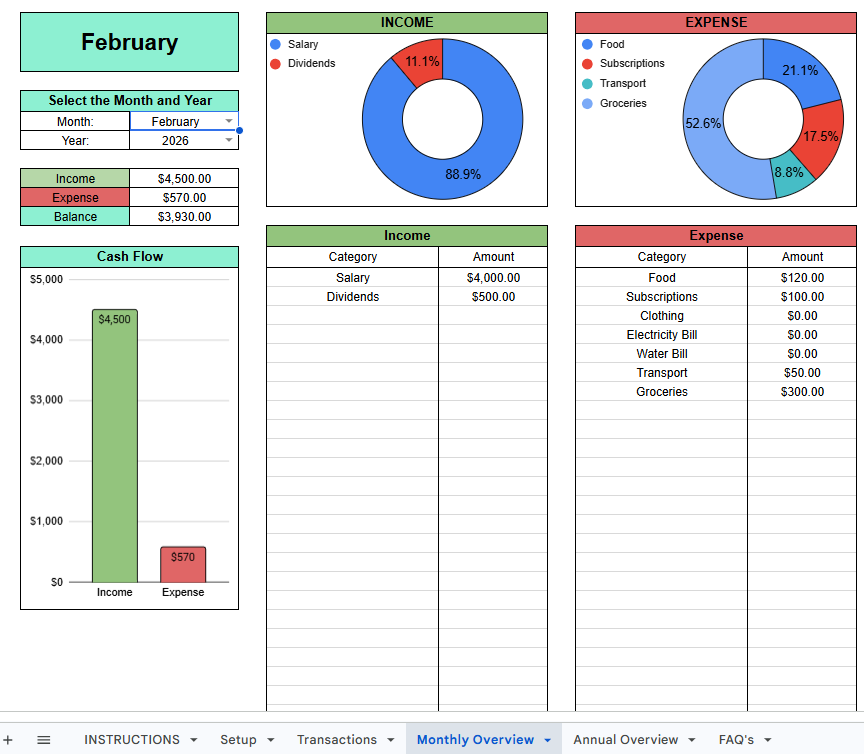Viewport: 864px width, 754px height.
Task: Open the Setup tab menu arrow
Action: click(271, 740)
